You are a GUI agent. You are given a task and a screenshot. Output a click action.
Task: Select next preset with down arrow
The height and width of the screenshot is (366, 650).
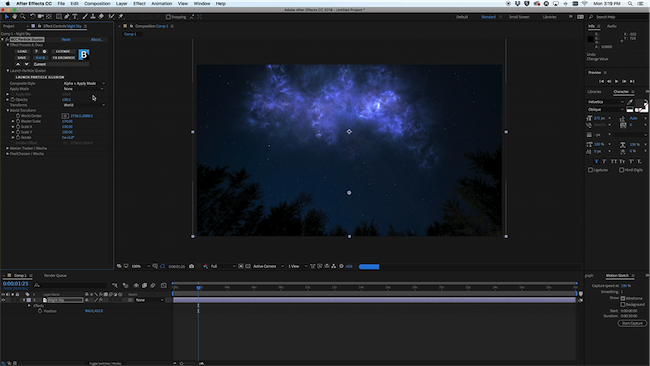[27, 64]
